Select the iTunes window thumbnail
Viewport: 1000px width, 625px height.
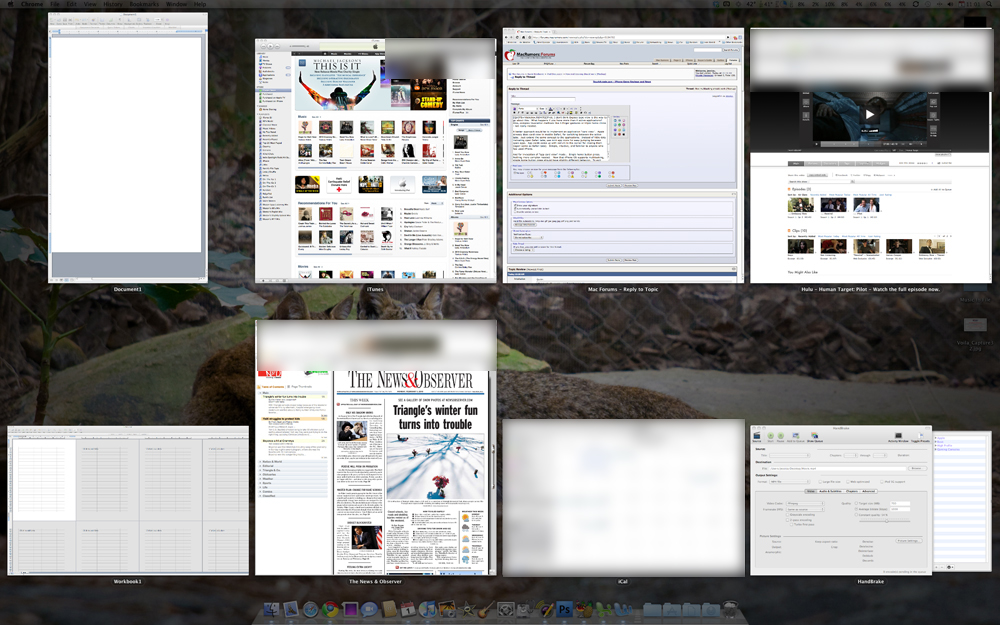tap(376, 161)
